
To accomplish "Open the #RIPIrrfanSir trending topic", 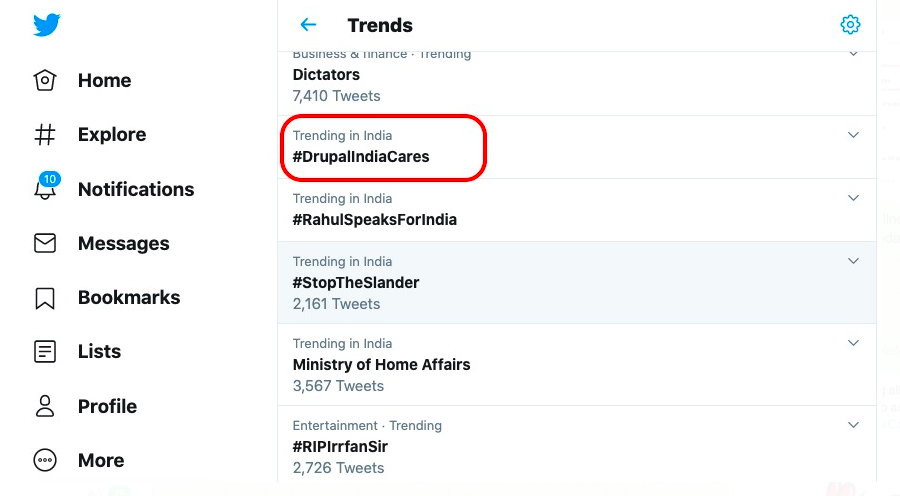I will (x=340, y=447).
